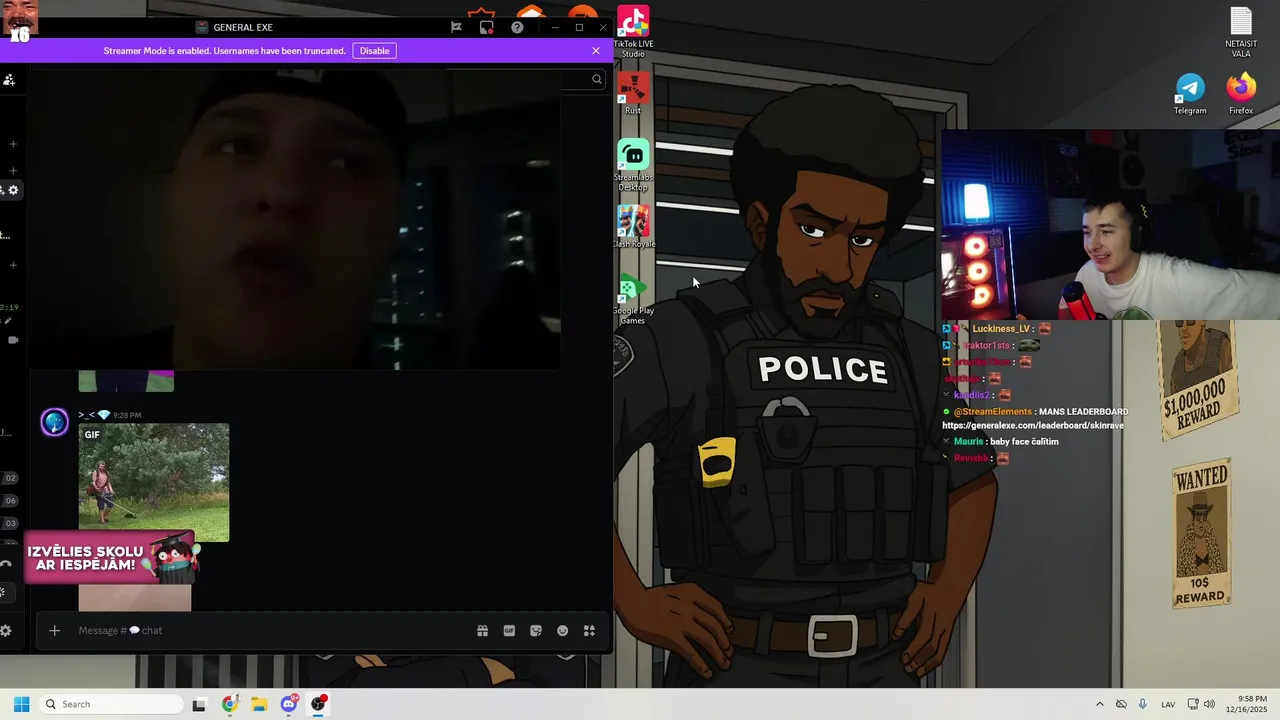Click the generalexe.com leaderboard link in the chat overlay

point(1033,425)
